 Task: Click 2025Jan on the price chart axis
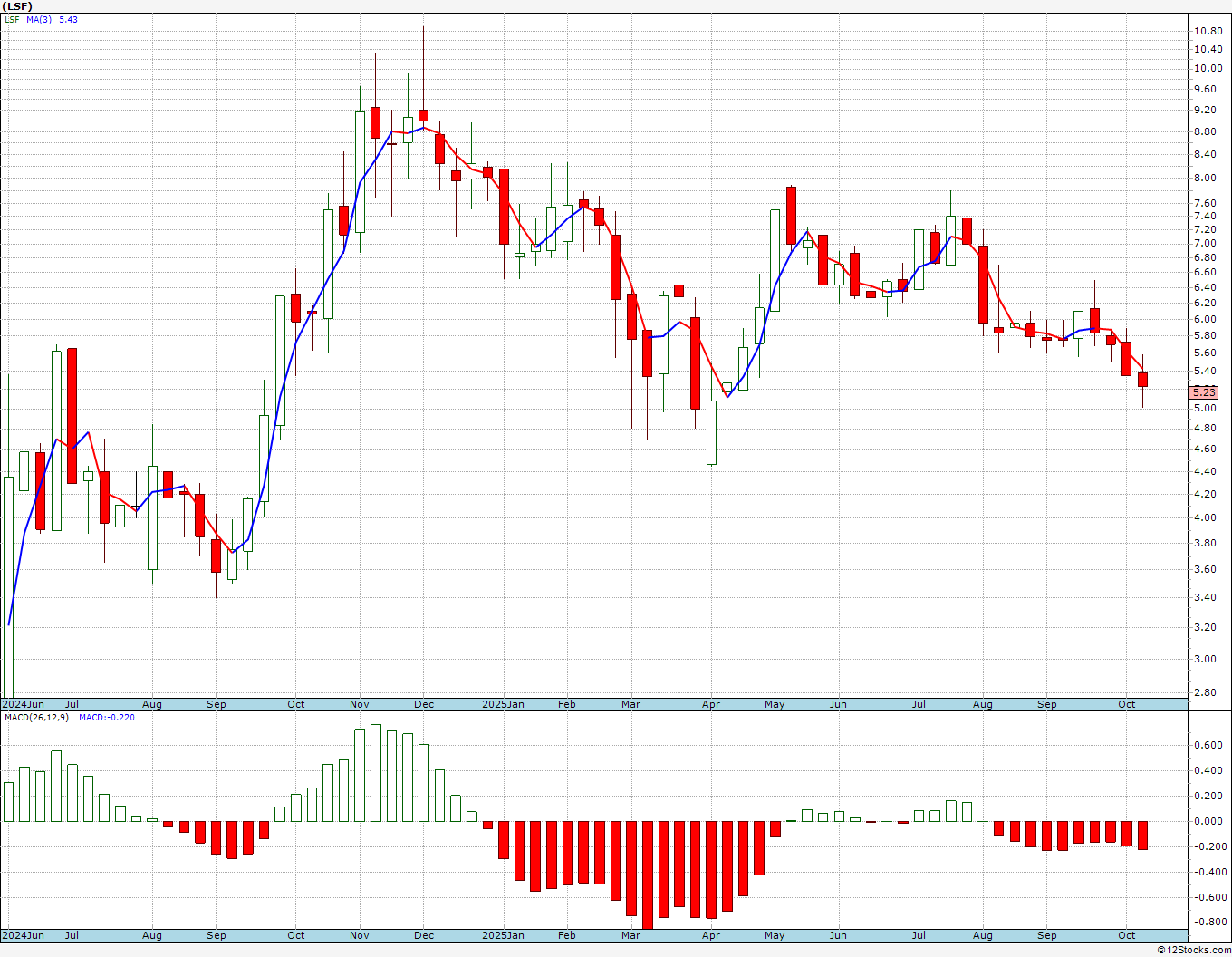(503, 704)
